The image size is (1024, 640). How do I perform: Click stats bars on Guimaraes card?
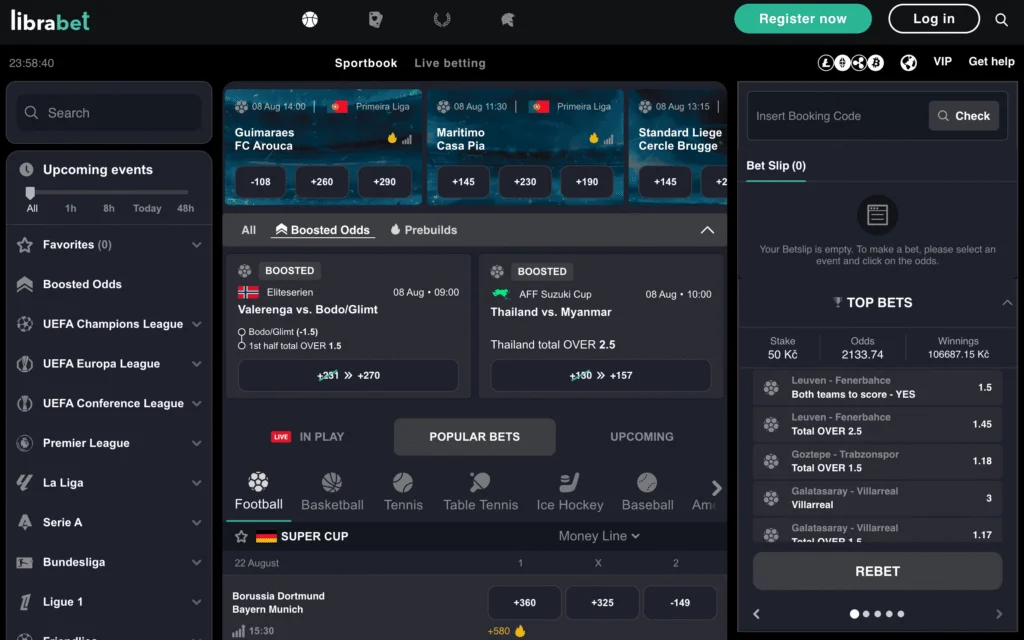(x=407, y=139)
